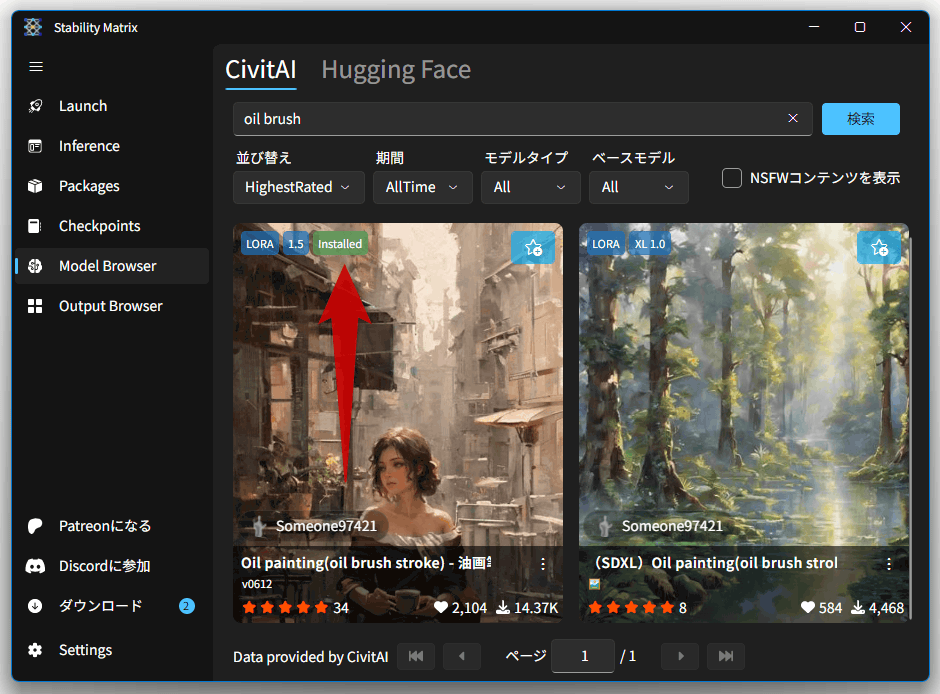Click the (SDXL) Oil painting title

coord(715,563)
